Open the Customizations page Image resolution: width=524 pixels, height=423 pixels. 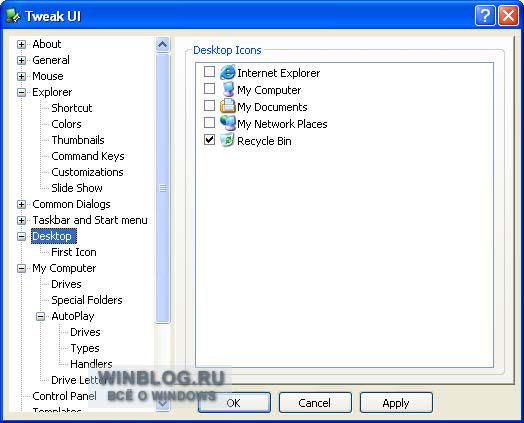click(x=88, y=172)
